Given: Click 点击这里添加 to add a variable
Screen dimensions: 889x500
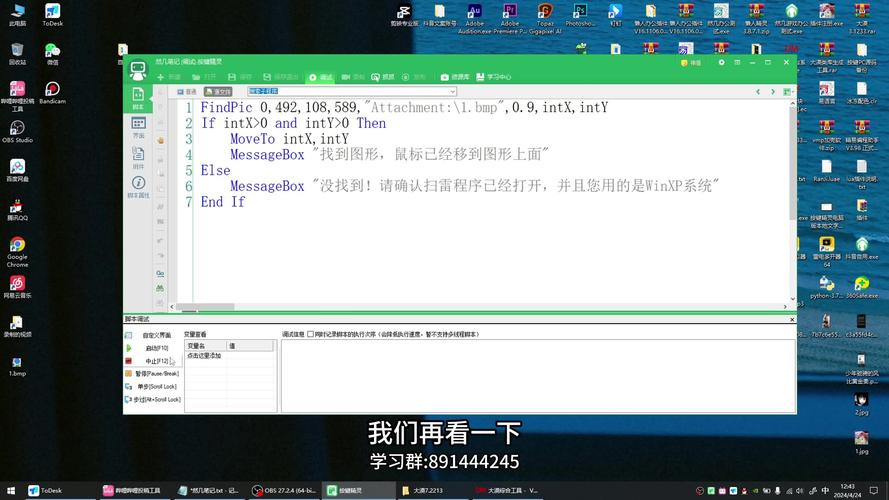Looking at the screenshot, I should pyautogui.click(x=204, y=356).
